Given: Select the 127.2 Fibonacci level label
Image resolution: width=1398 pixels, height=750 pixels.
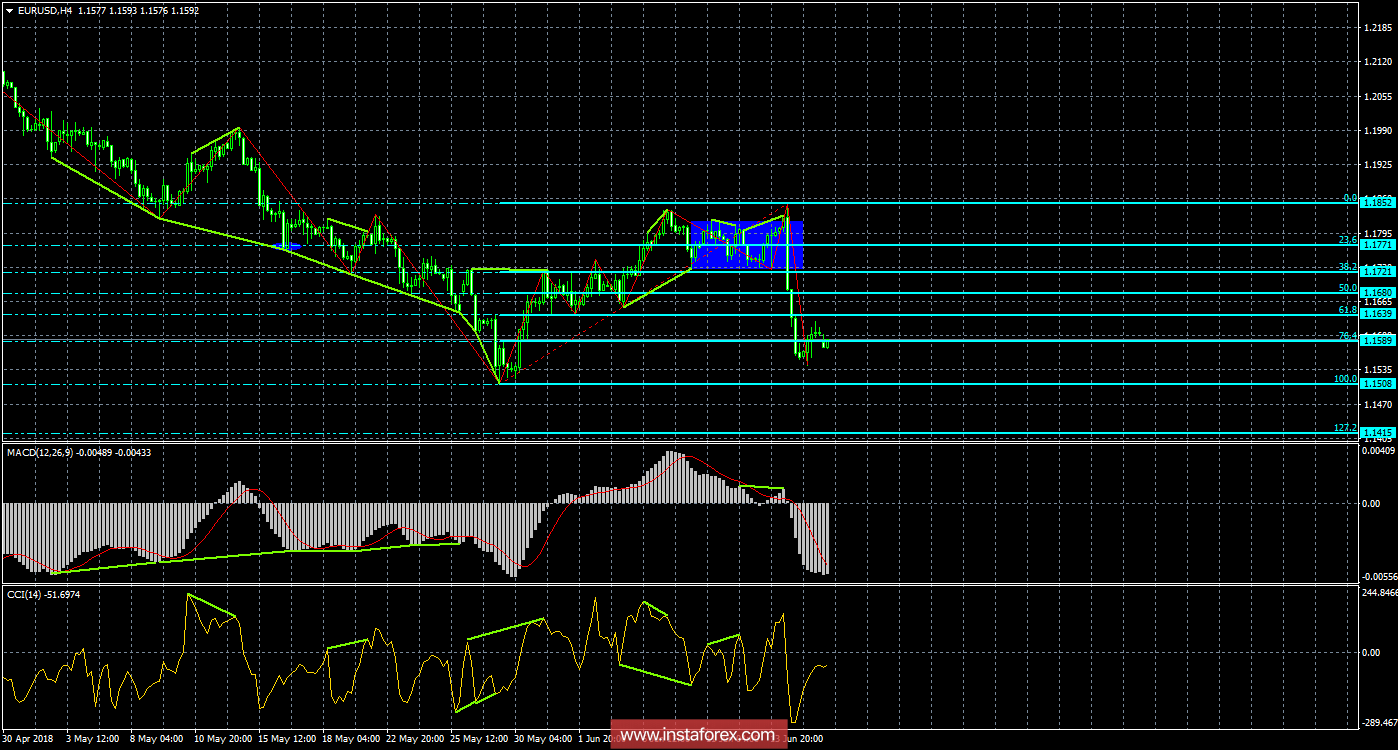Looking at the screenshot, I should 1345,428.
